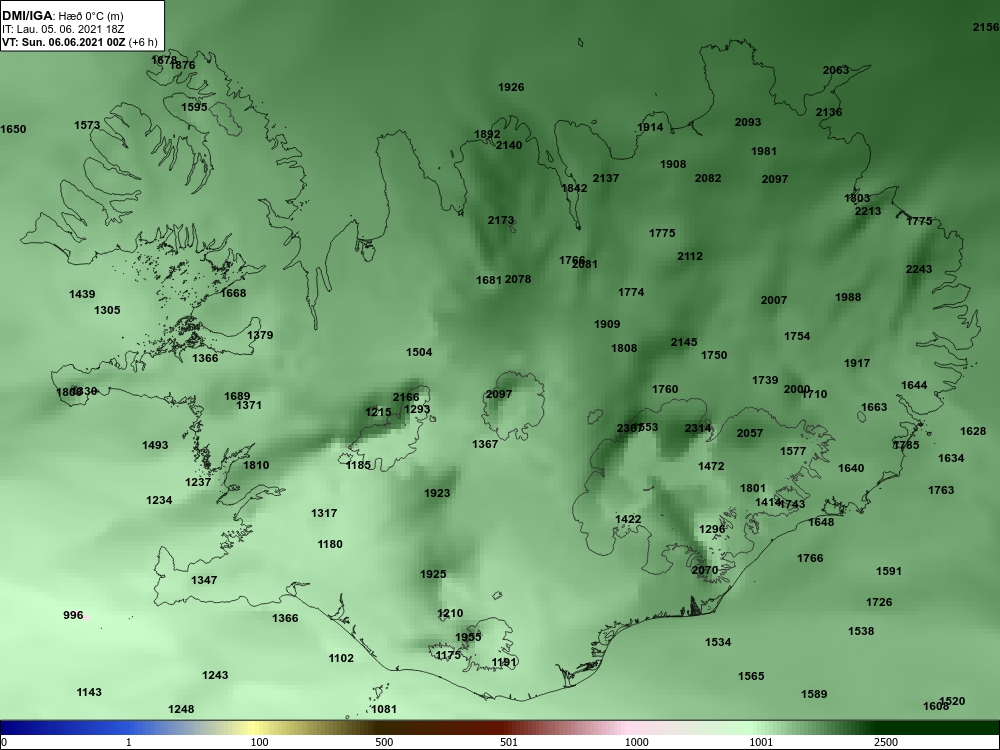This screenshot has width=1000, height=750.
Task: Click the value 1102 on the map
Action: pyautogui.click(x=341, y=658)
